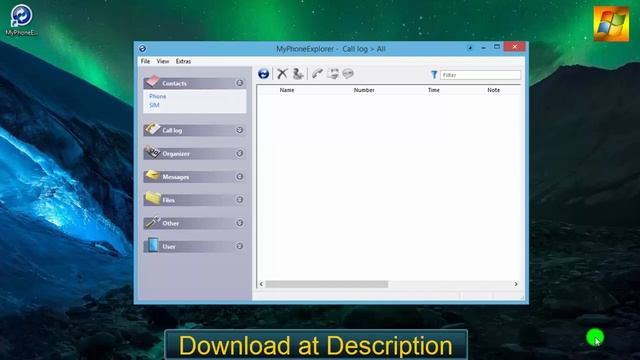The height and width of the screenshot is (360, 640).
Task: Expand the User section arrow
Action: tap(240, 247)
